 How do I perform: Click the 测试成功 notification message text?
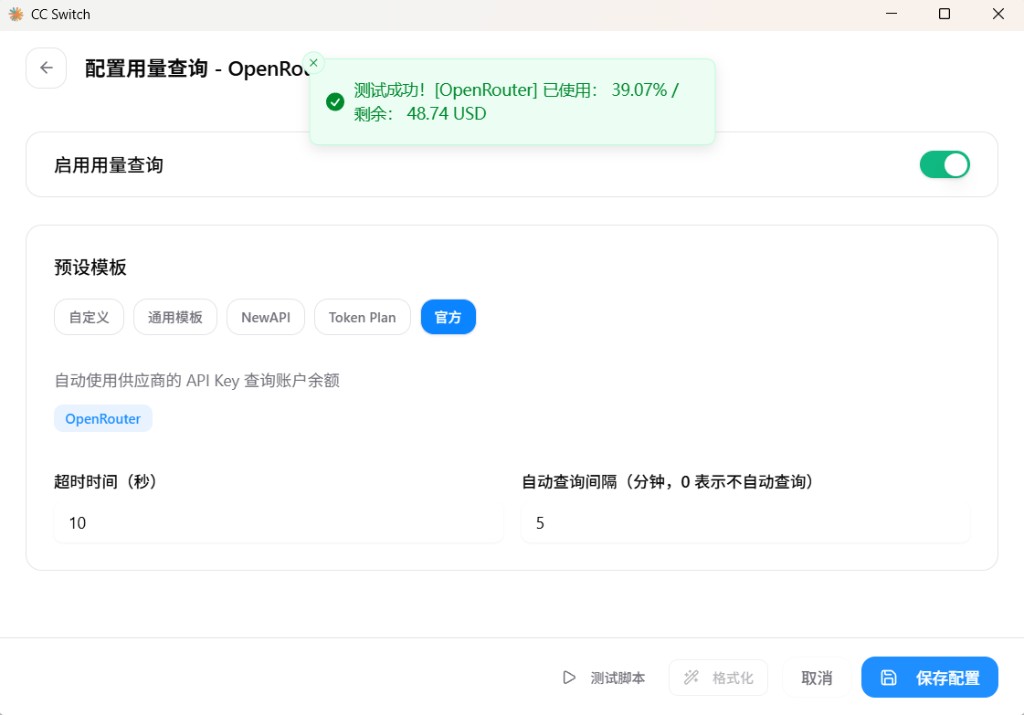[516, 102]
